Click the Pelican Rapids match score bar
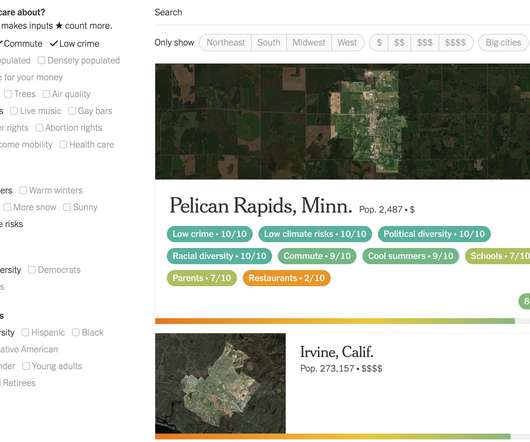The width and height of the screenshot is (530, 442). (x=342, y=321)
